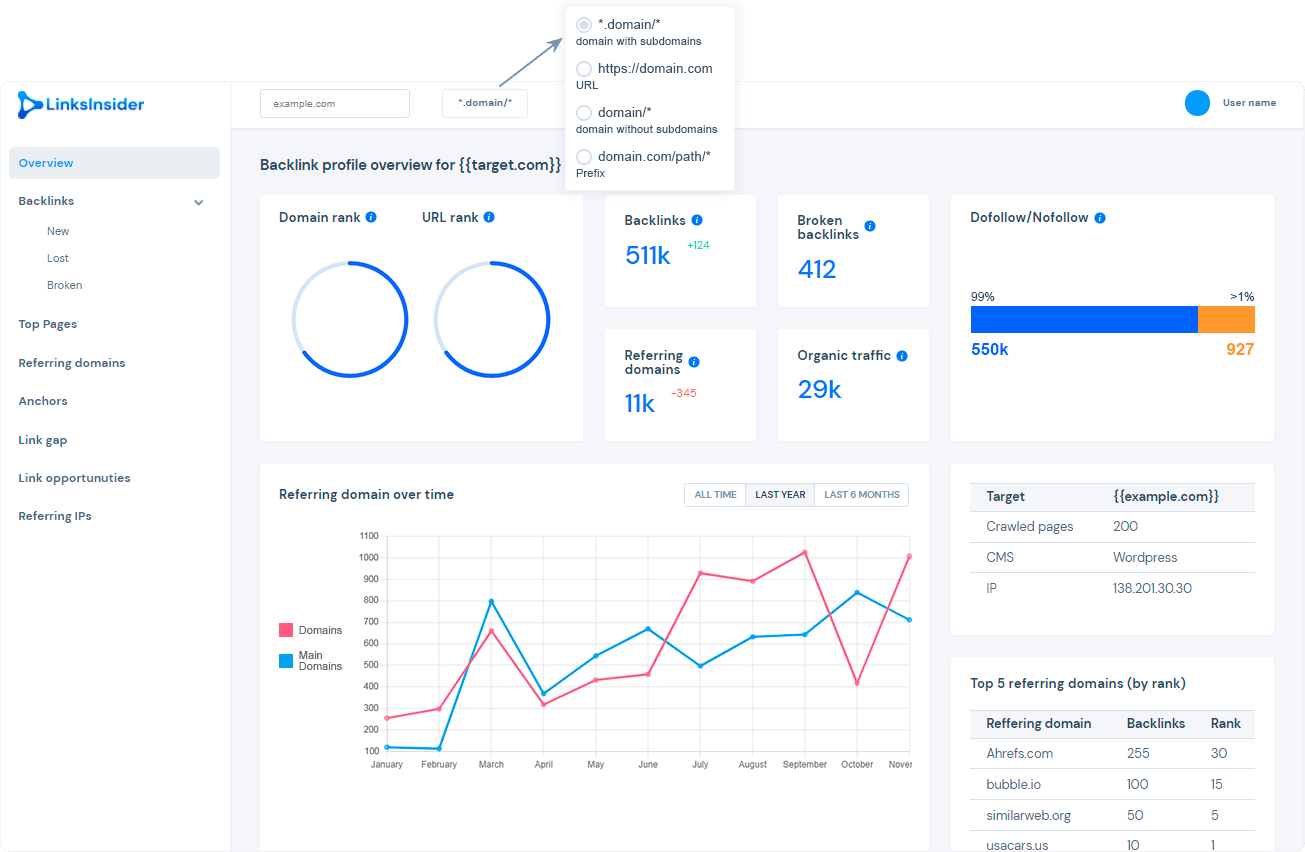Click the +124 backlinks change indicator

698,245
